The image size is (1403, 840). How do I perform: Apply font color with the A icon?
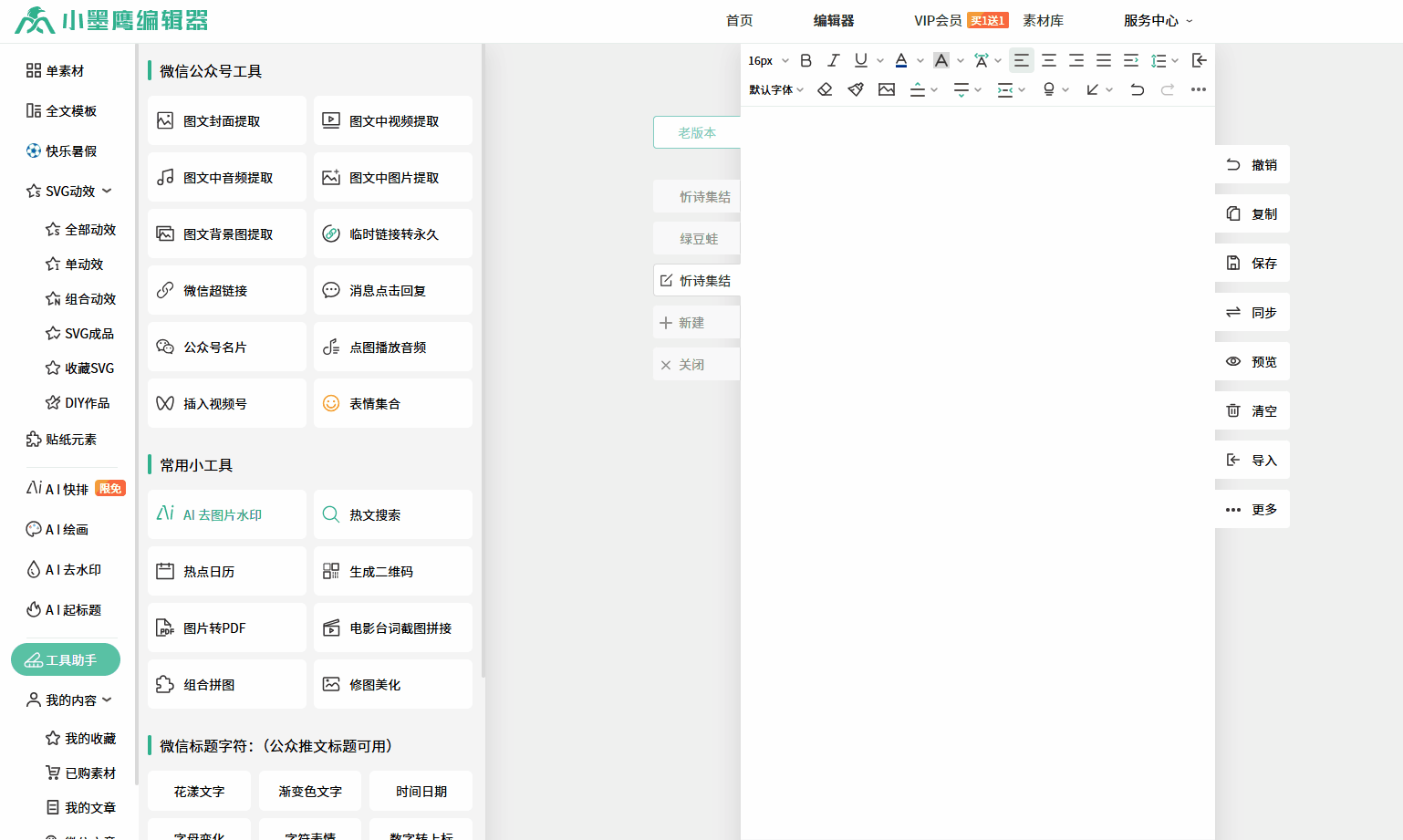(x=901, y=60)
